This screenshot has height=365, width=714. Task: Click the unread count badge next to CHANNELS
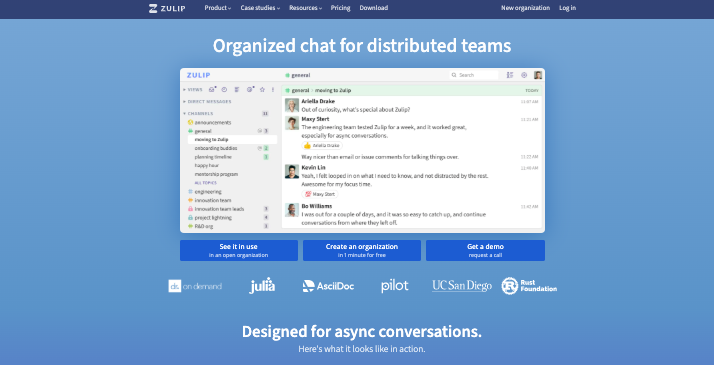coord(265,113)
